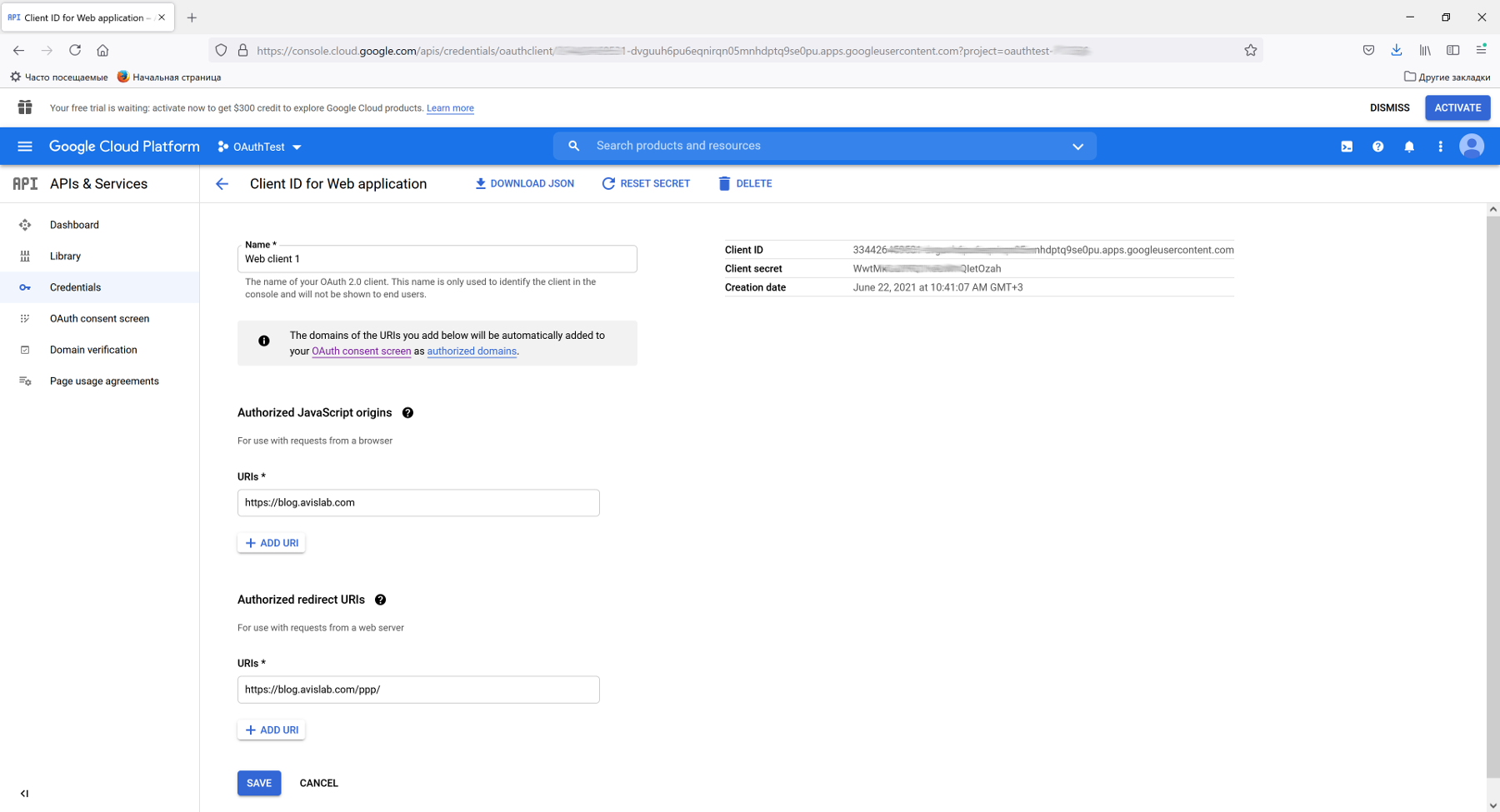Open the OAuthTest project selector dropdown
The height and width of the screenshot is (812, 1500).
260,147
